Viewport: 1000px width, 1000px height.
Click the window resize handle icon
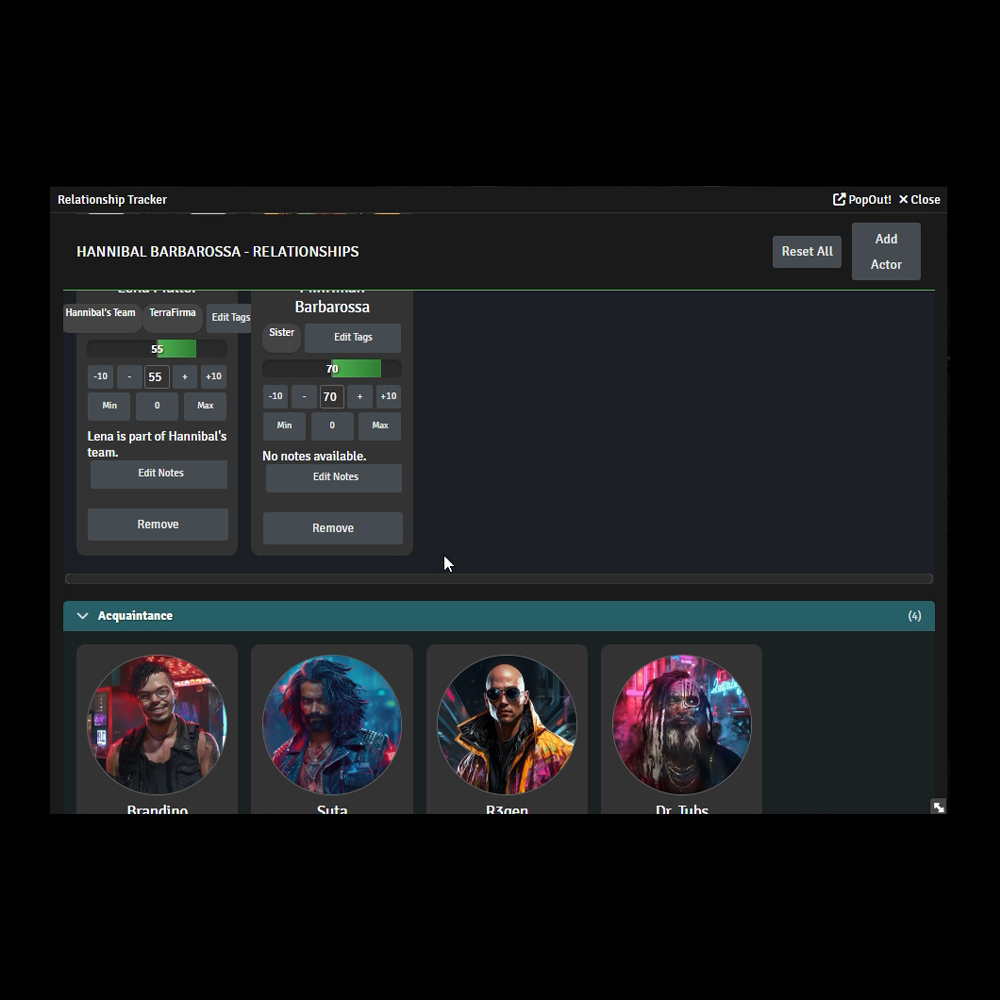click(938, 807)
